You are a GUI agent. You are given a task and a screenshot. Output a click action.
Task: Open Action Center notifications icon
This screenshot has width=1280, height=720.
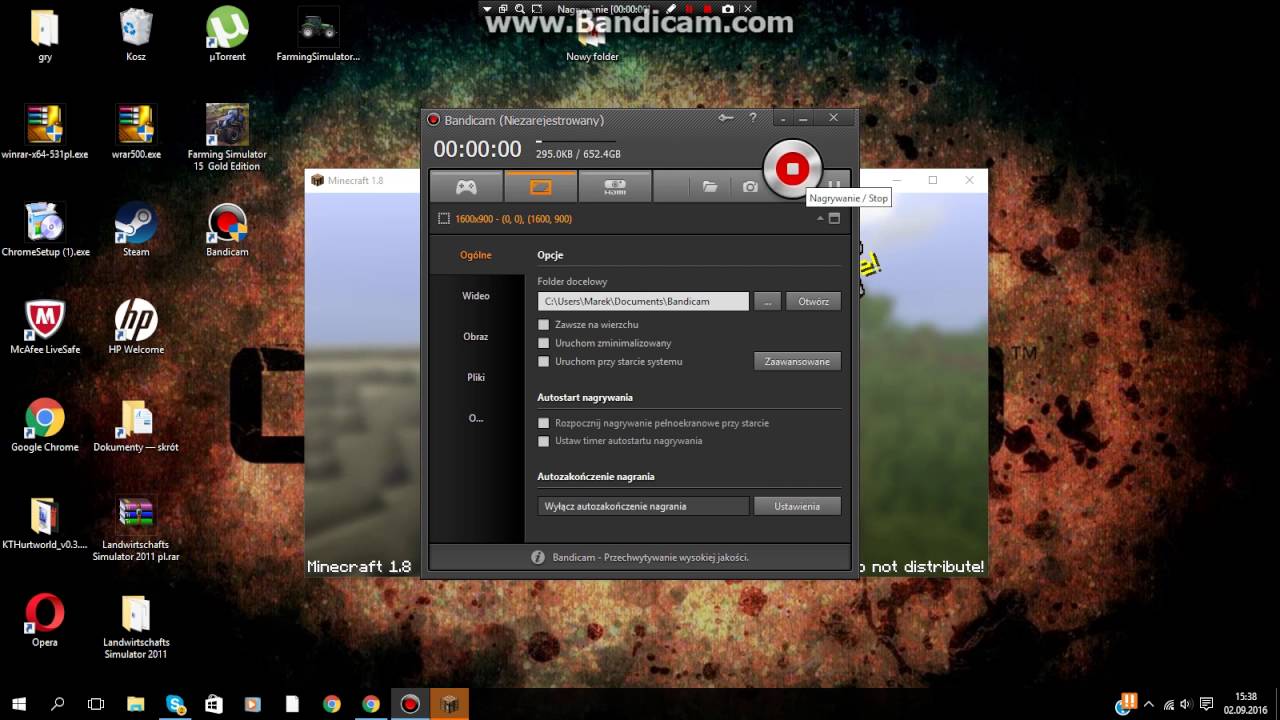[x=1207, y=704]
